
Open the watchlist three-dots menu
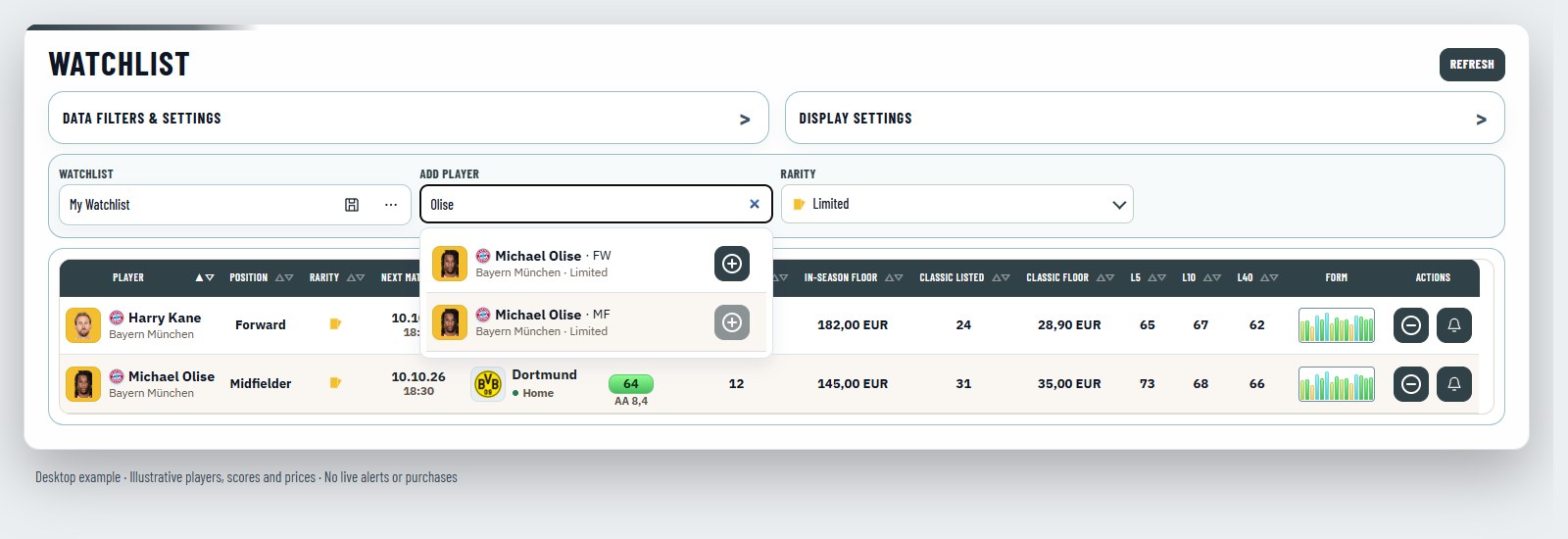(x=391, y=205)
